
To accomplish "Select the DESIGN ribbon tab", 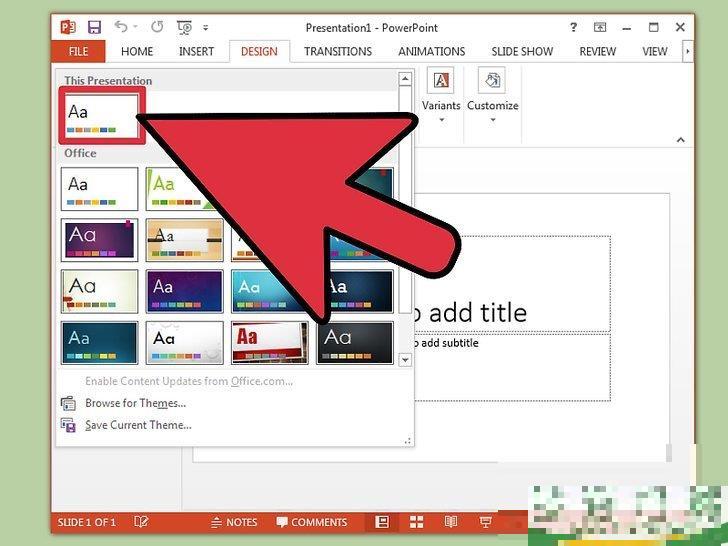I will point(259,51).
